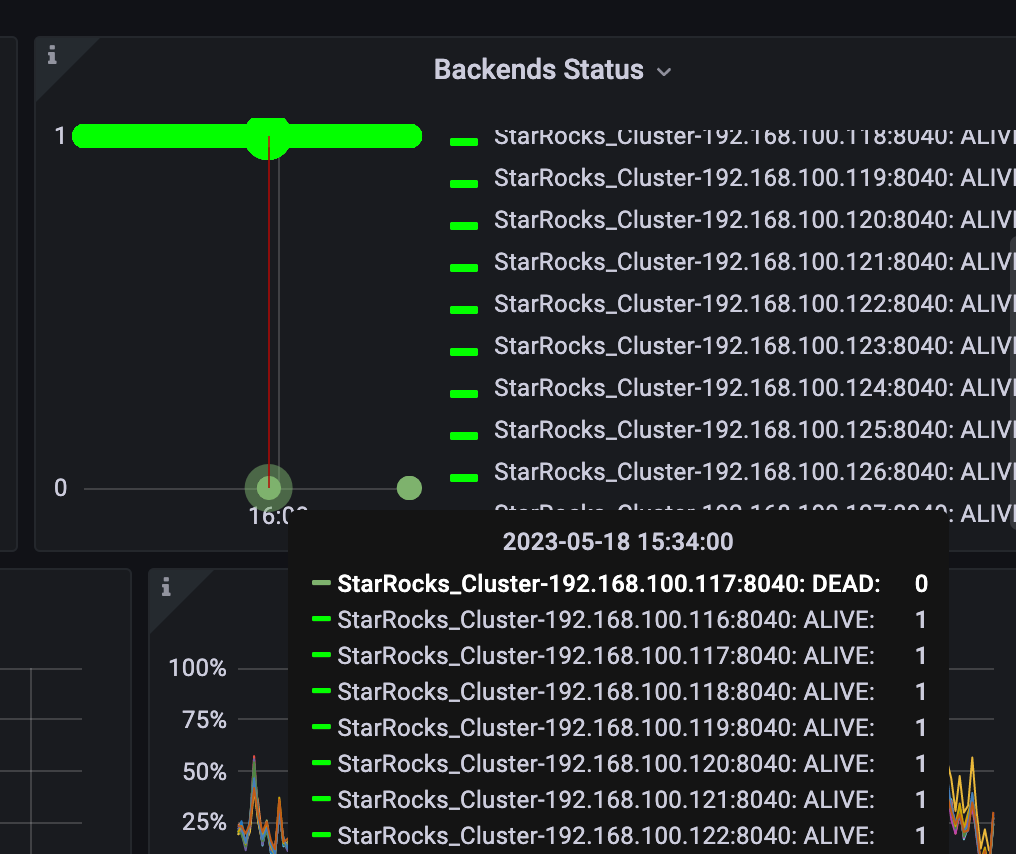Select legend entry StarRocks_Cluster-192.168.100.123:8040
The height and width of the screenshot is (854, 1016).
click(x=755, y=345)
